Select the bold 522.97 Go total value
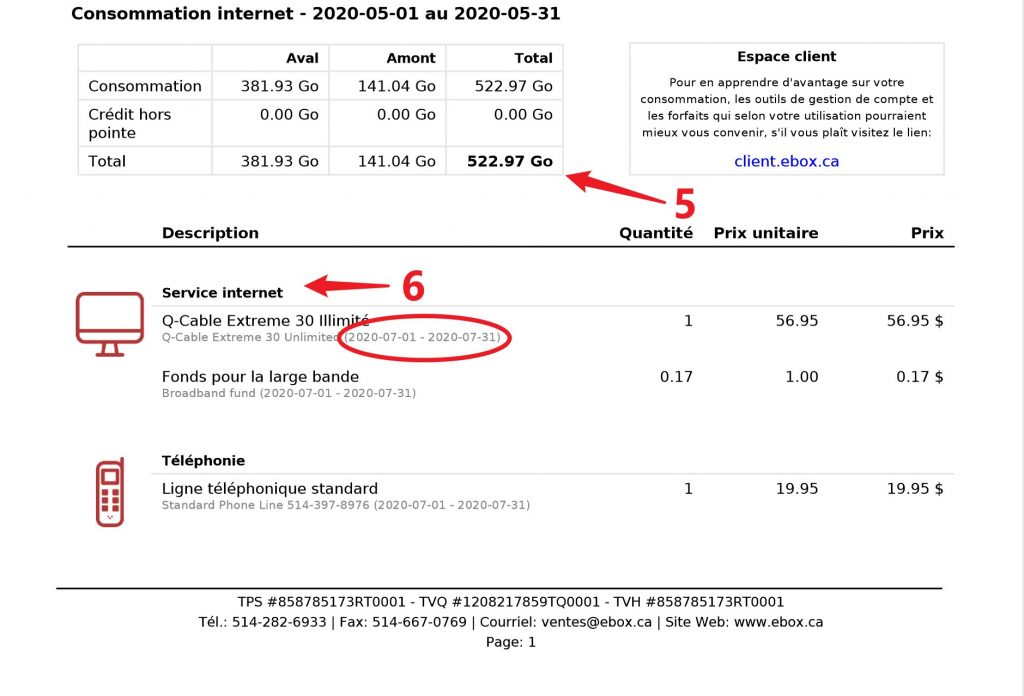 coord(510,161)
